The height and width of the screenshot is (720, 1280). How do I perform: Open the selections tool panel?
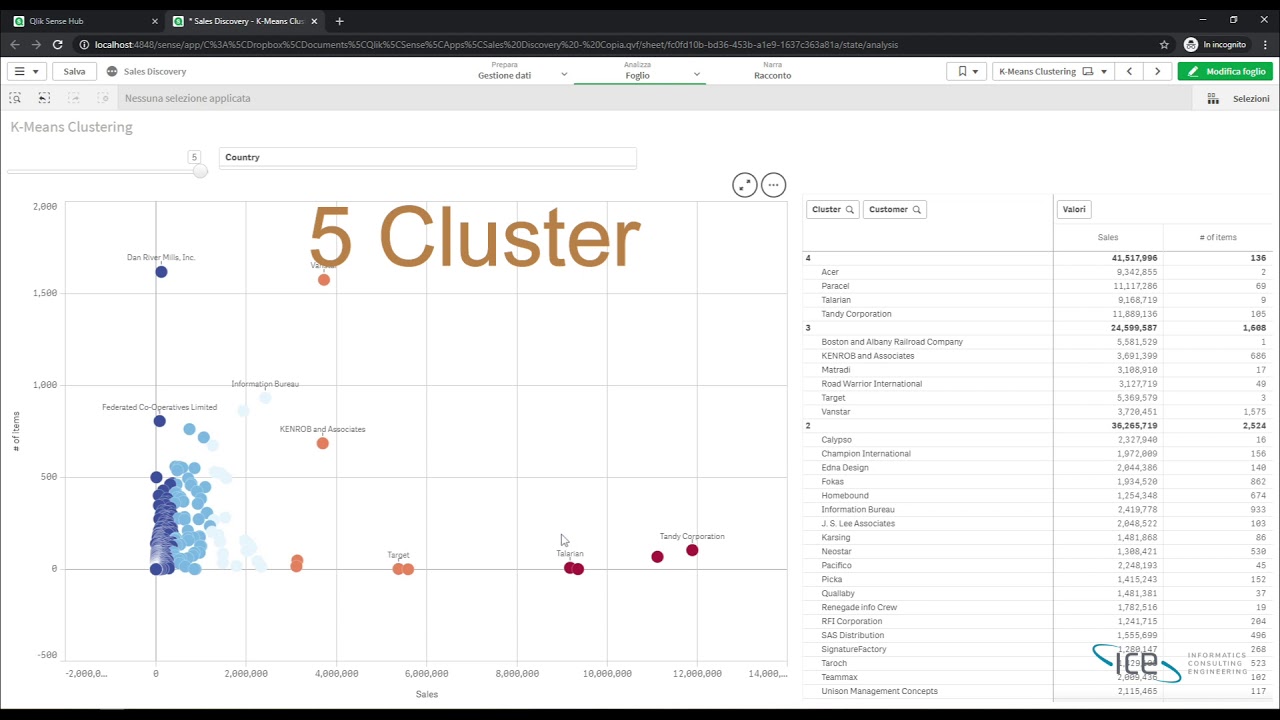[x=1213, y=99]
